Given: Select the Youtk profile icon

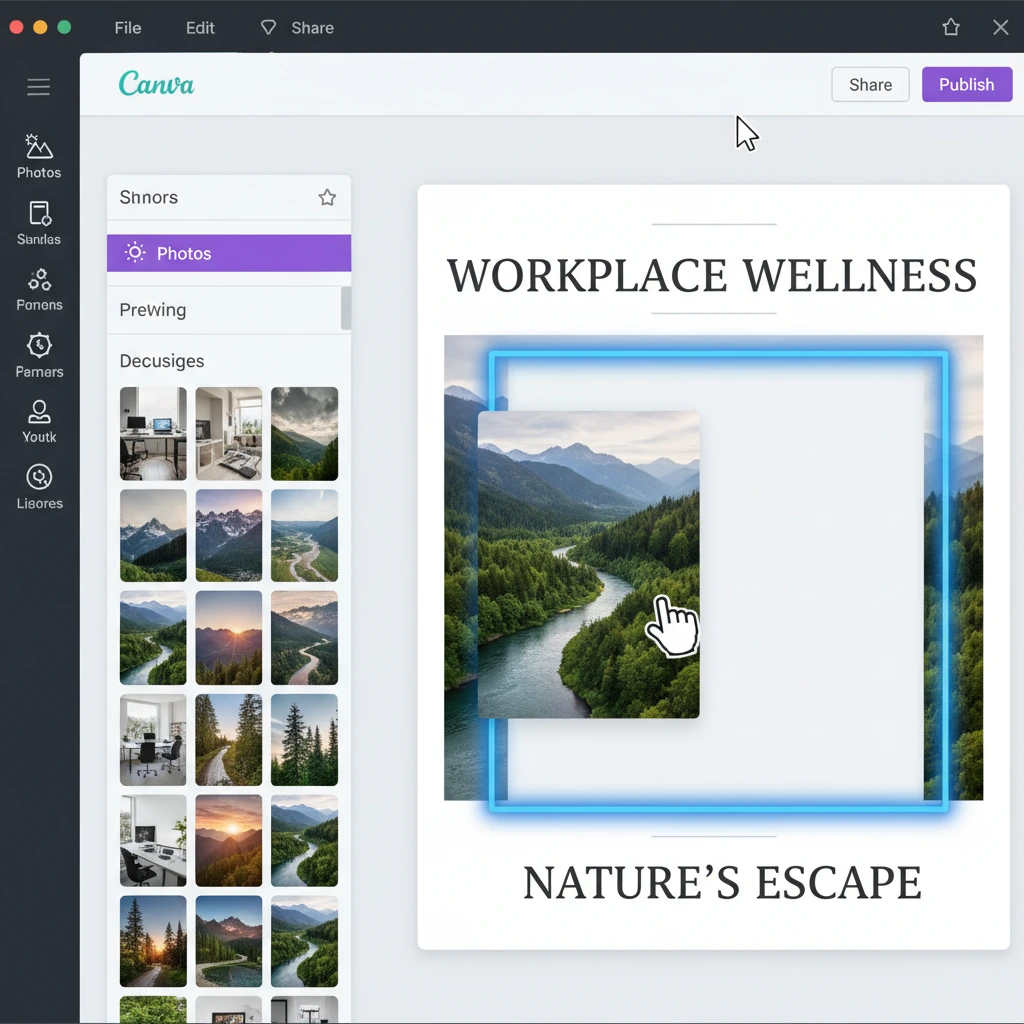Looking at the screenshot, I should (39, 421).
